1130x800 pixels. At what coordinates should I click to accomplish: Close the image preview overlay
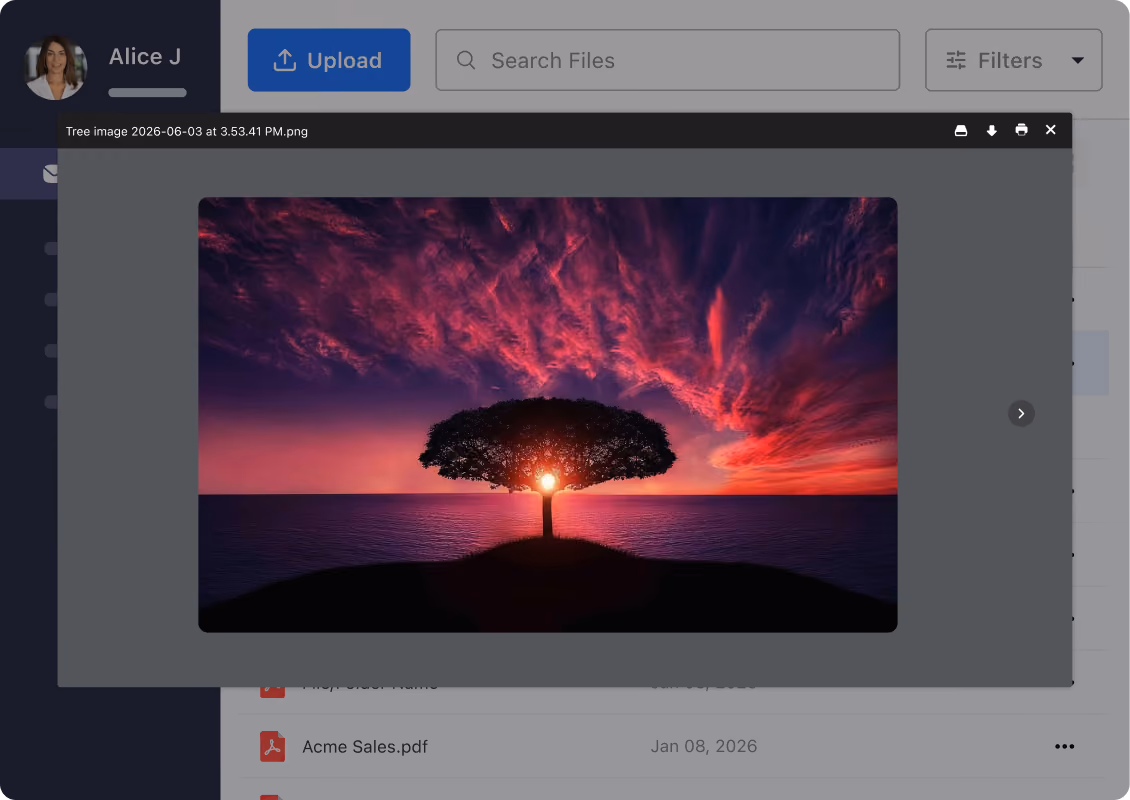point(1051,130)
